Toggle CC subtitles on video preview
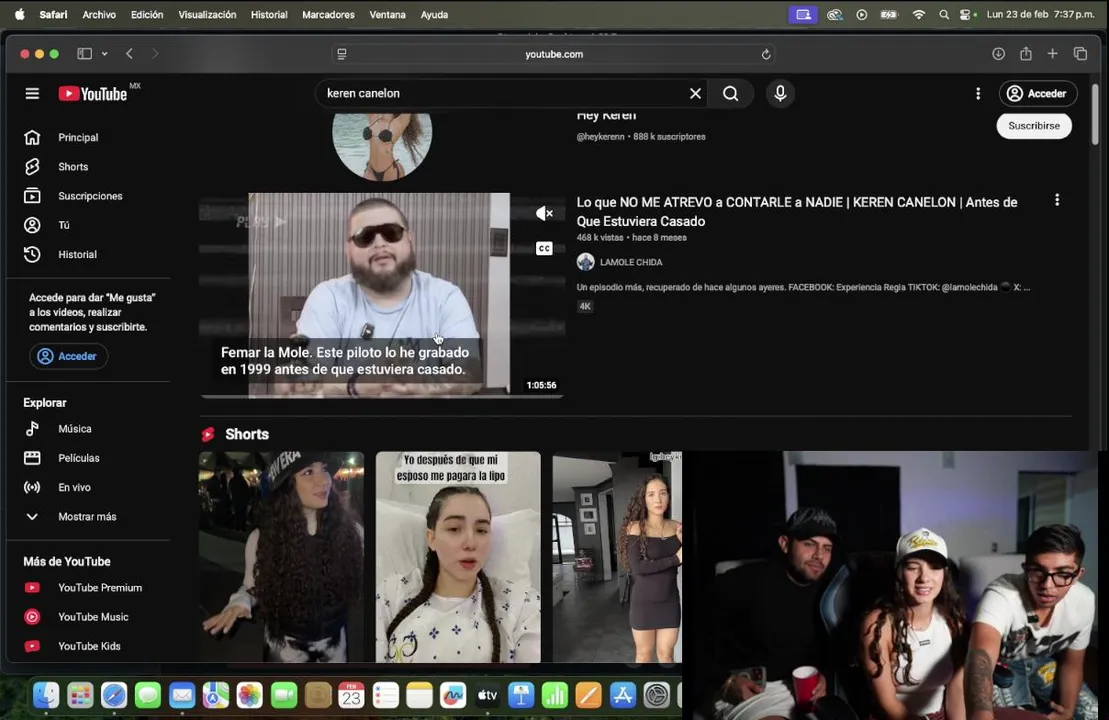1109x720 pixels. point(544,248)
